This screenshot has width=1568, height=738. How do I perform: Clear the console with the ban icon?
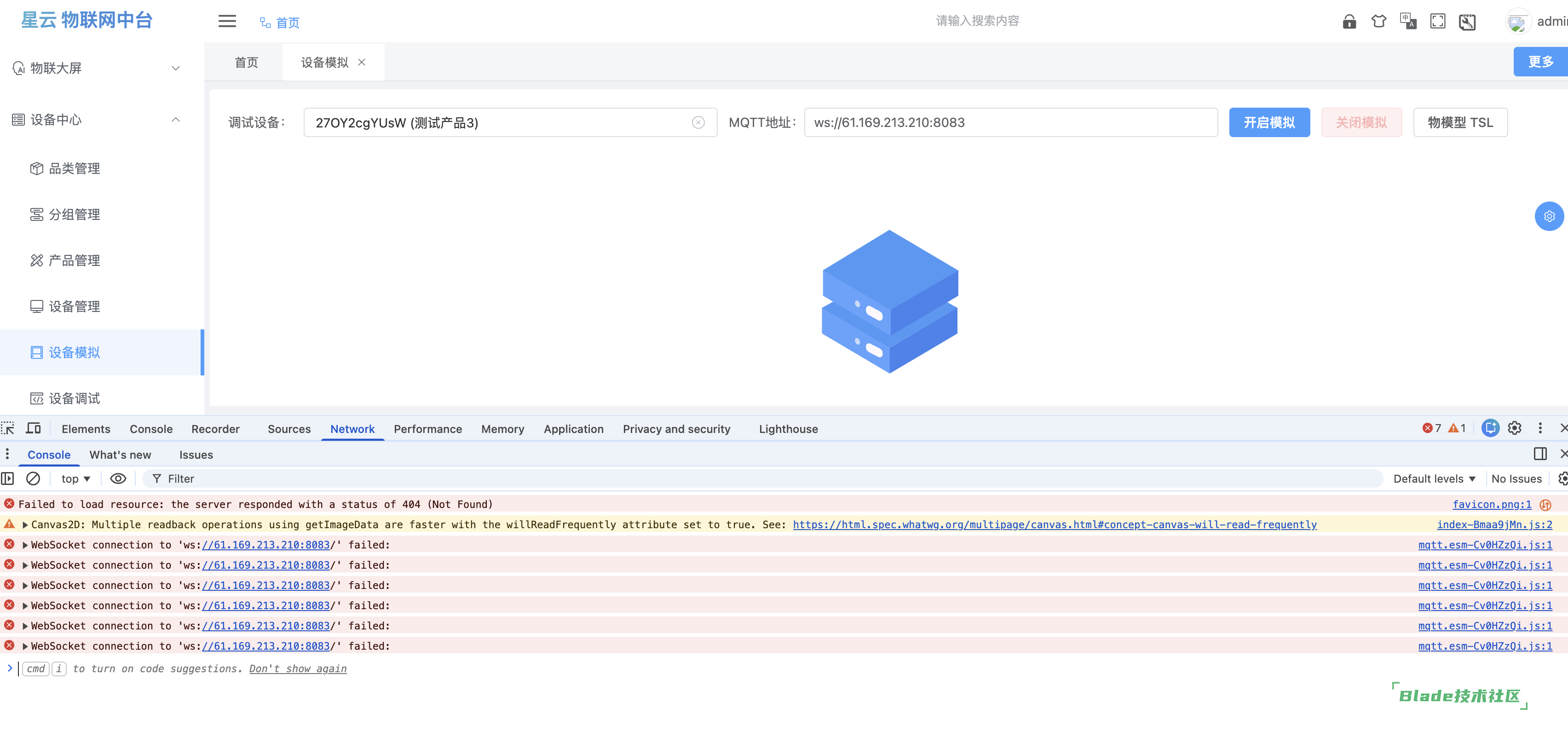click(34, 479)
